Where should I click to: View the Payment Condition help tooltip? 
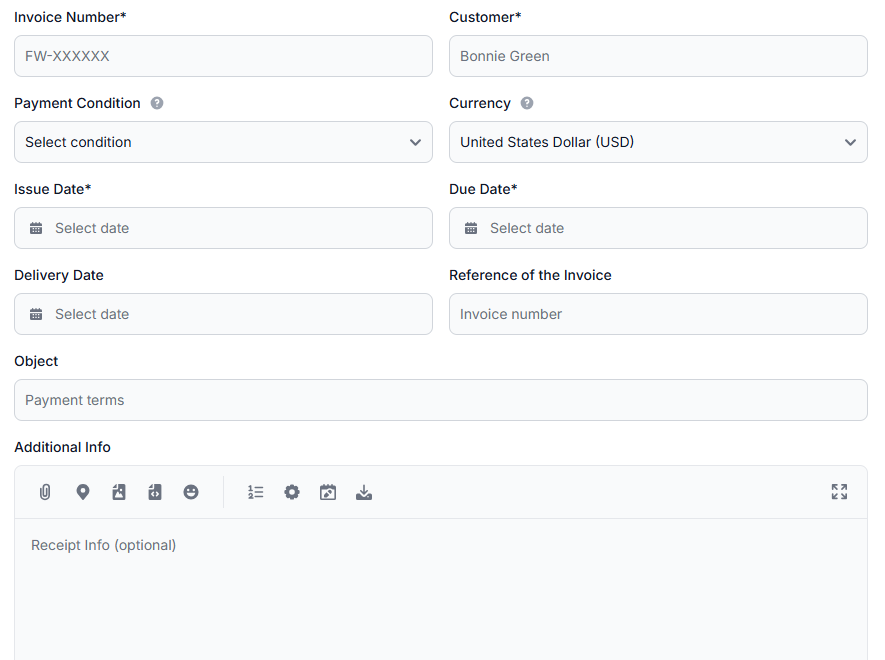coord(157,103)
